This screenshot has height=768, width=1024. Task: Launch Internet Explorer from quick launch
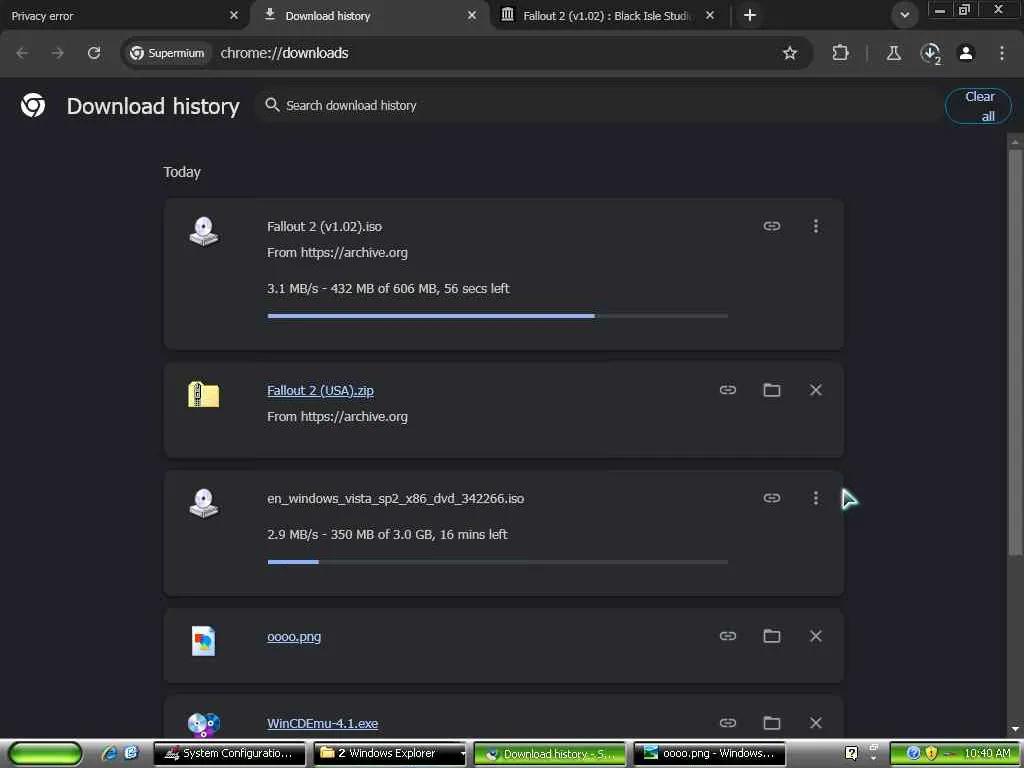point(110,753)
